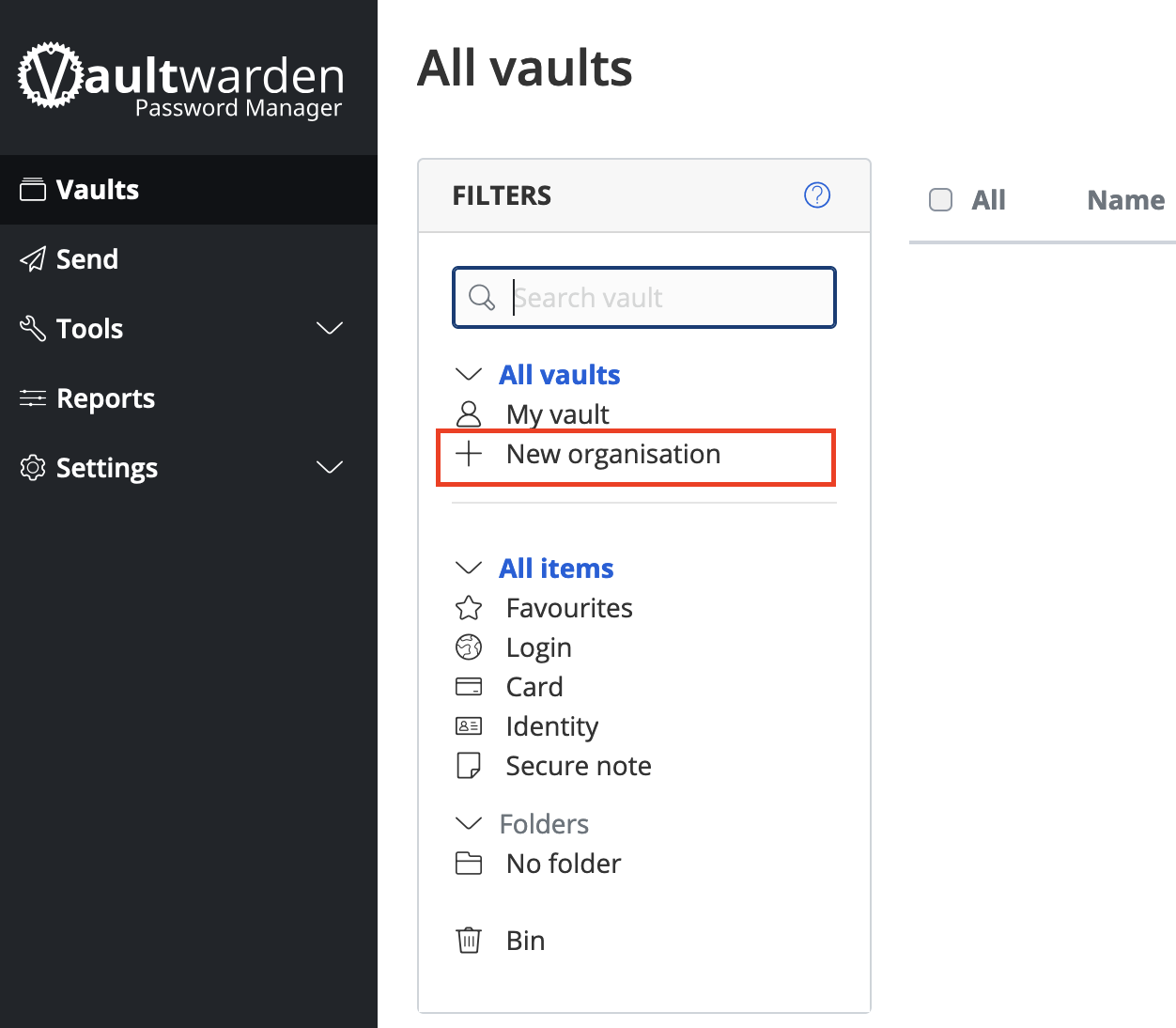Click the Favourites star icon
The height and width of the screenshot is (1028, 1176).
469,608
